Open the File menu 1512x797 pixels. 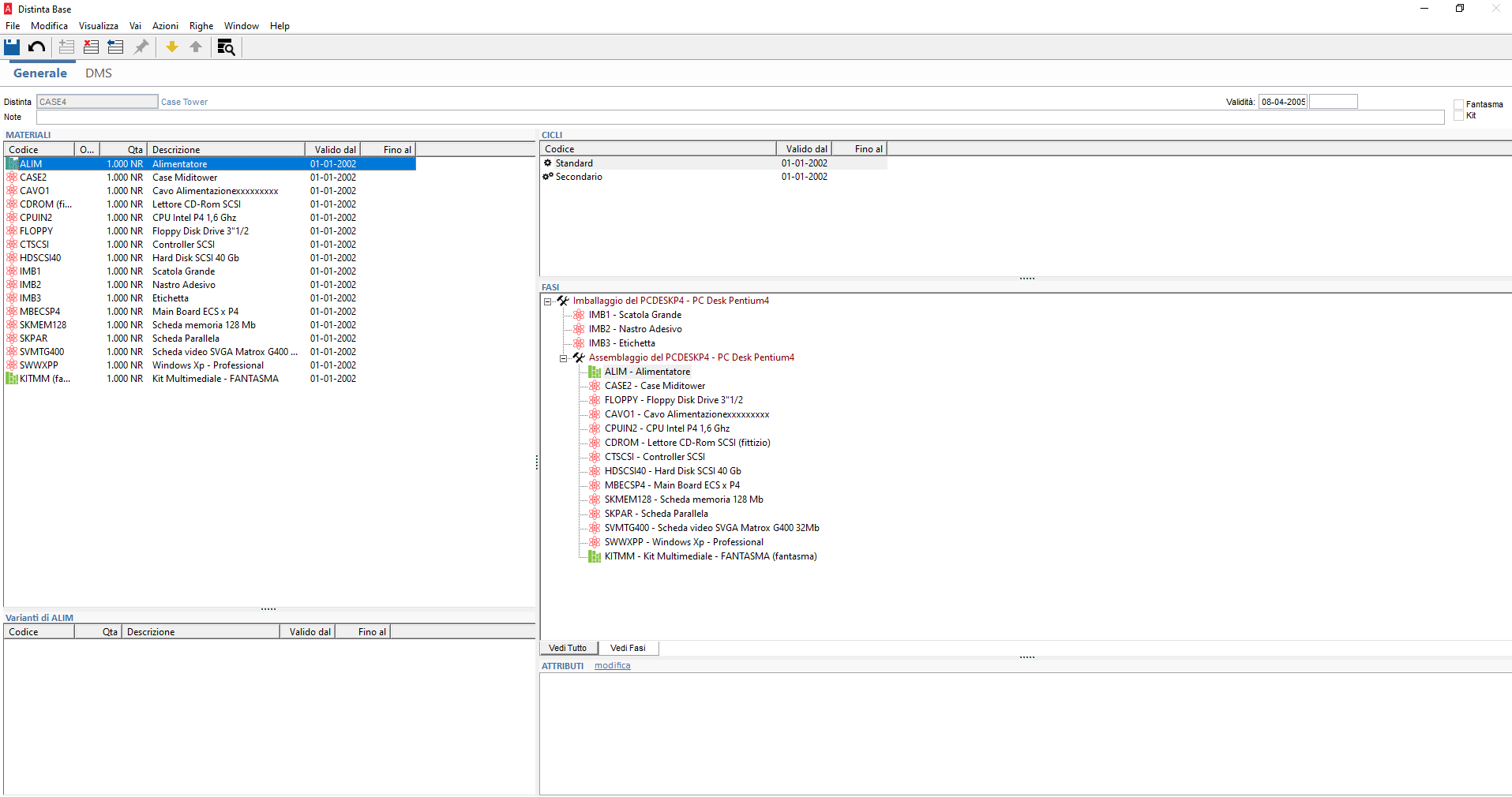tap(13, 26)
